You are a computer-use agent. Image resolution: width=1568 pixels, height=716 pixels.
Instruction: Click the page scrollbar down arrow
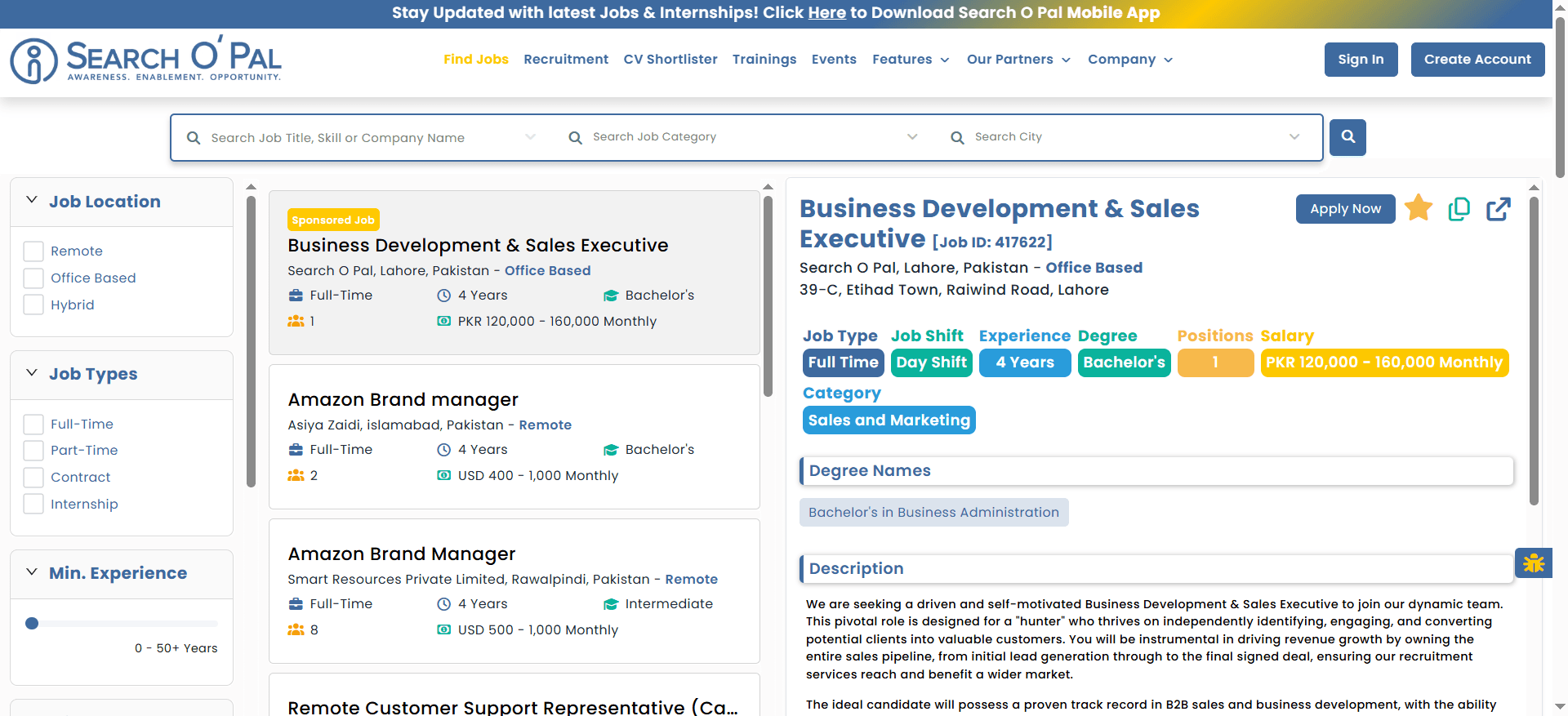click(x=1561, y=707)
